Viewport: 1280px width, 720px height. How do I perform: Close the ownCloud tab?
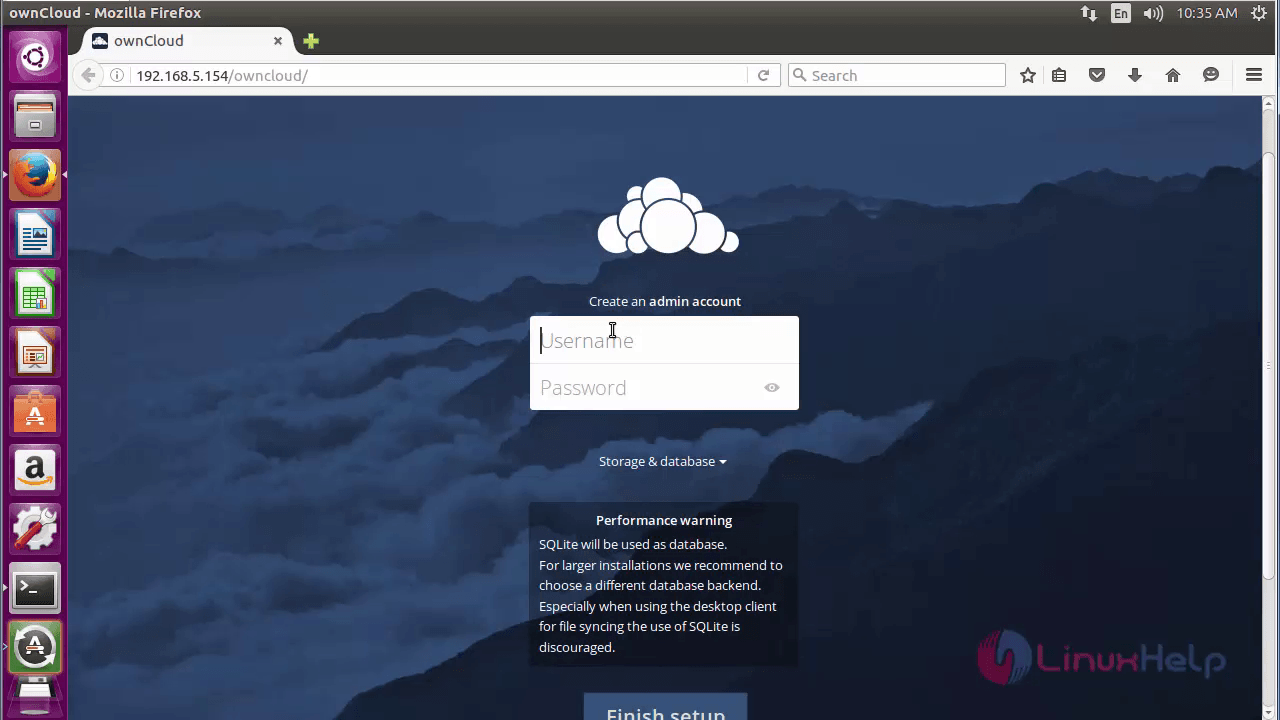point(279,41)
